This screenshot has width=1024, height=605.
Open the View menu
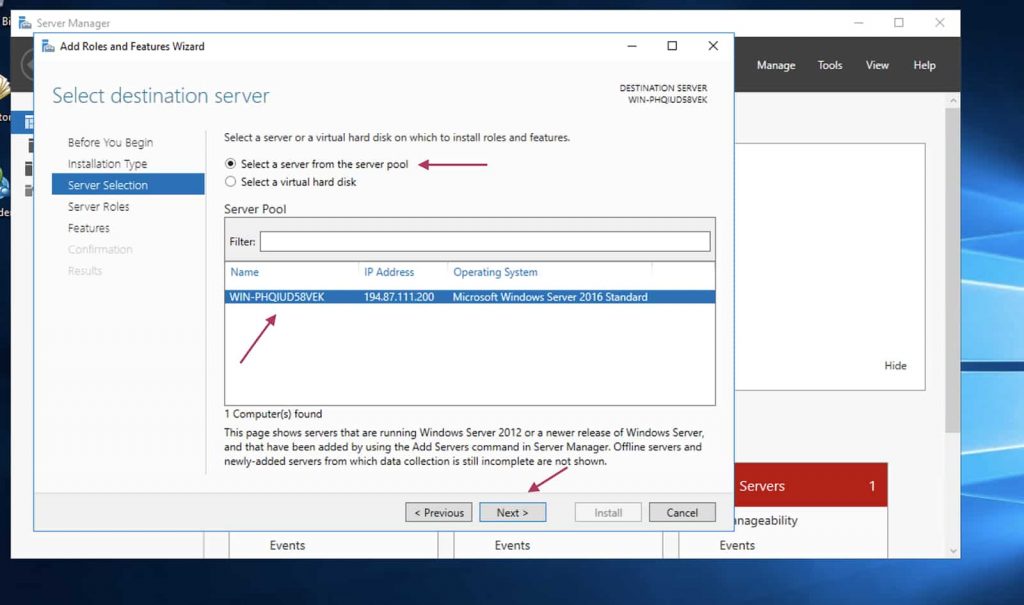[876, 66]
